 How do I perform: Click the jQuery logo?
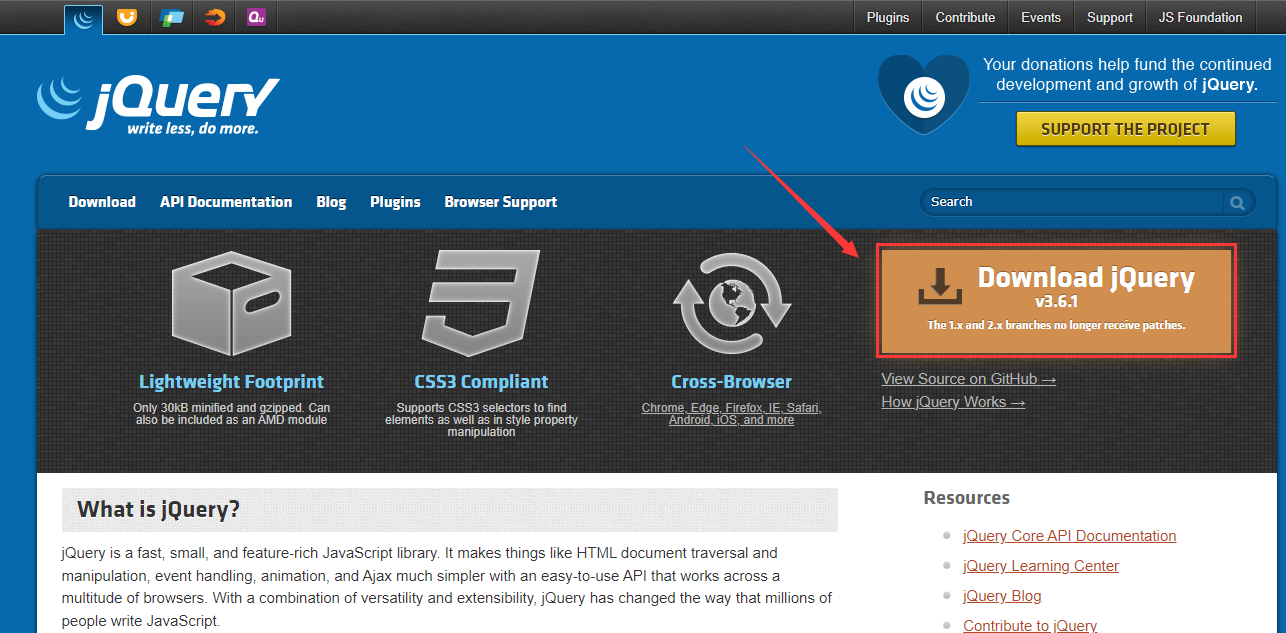[x=158, y=103]
